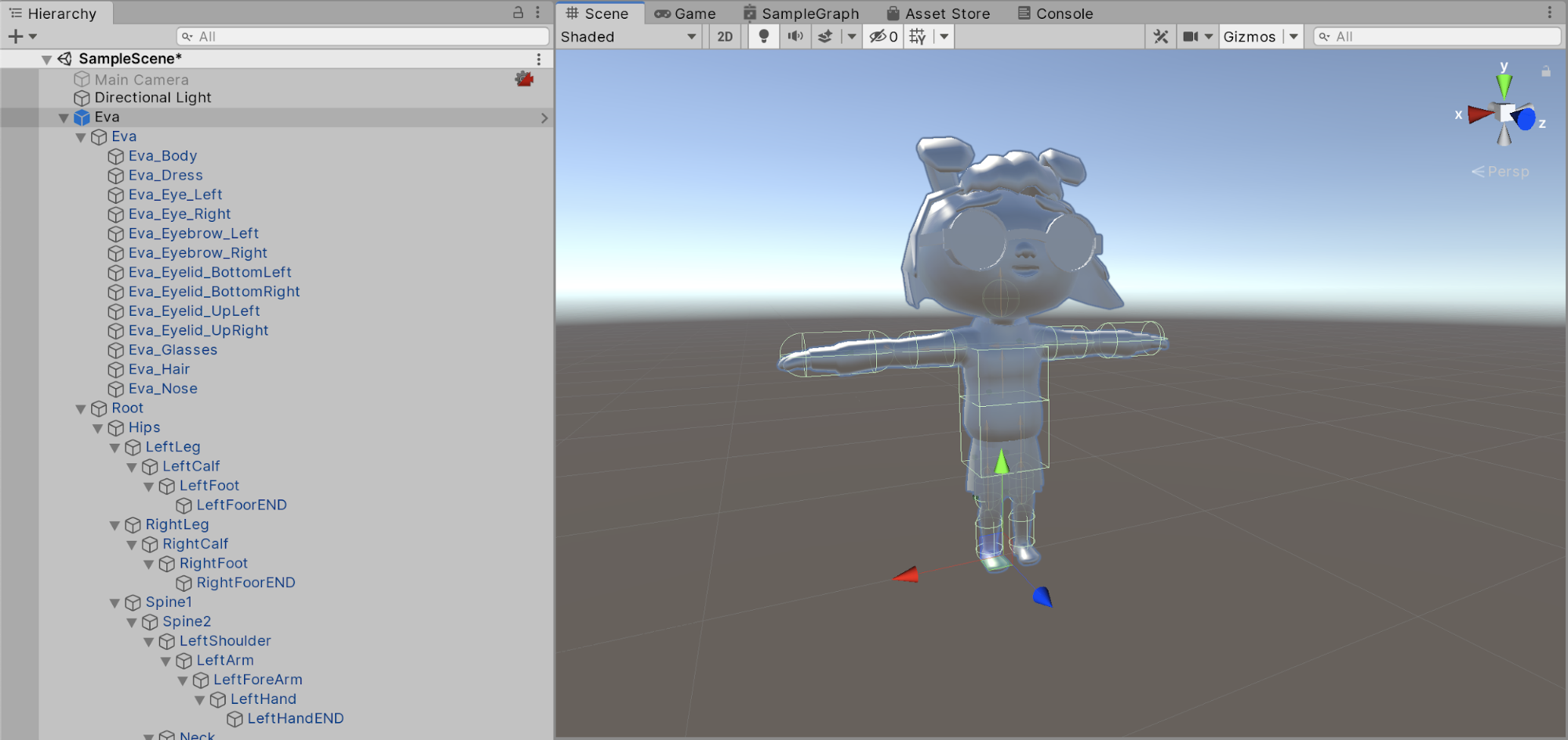This screenshot has height=740, width=1568.
Task: Collapse the Root bone tree item
Action: 81,408
